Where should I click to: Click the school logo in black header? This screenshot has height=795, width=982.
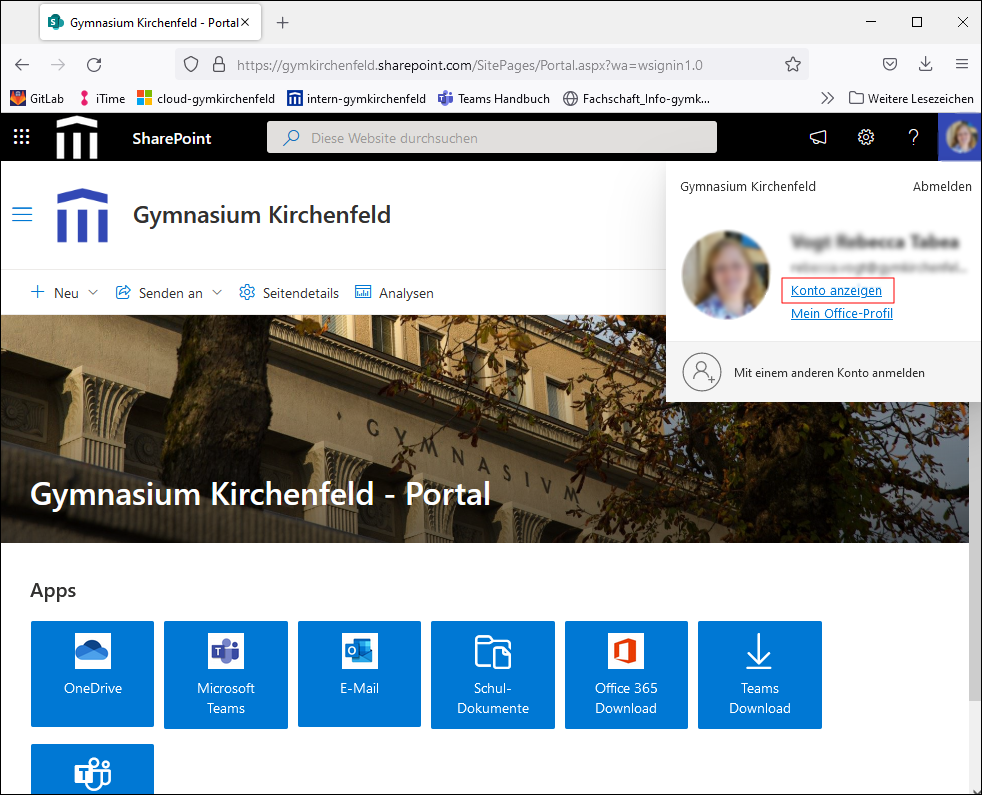coord(77,137)
